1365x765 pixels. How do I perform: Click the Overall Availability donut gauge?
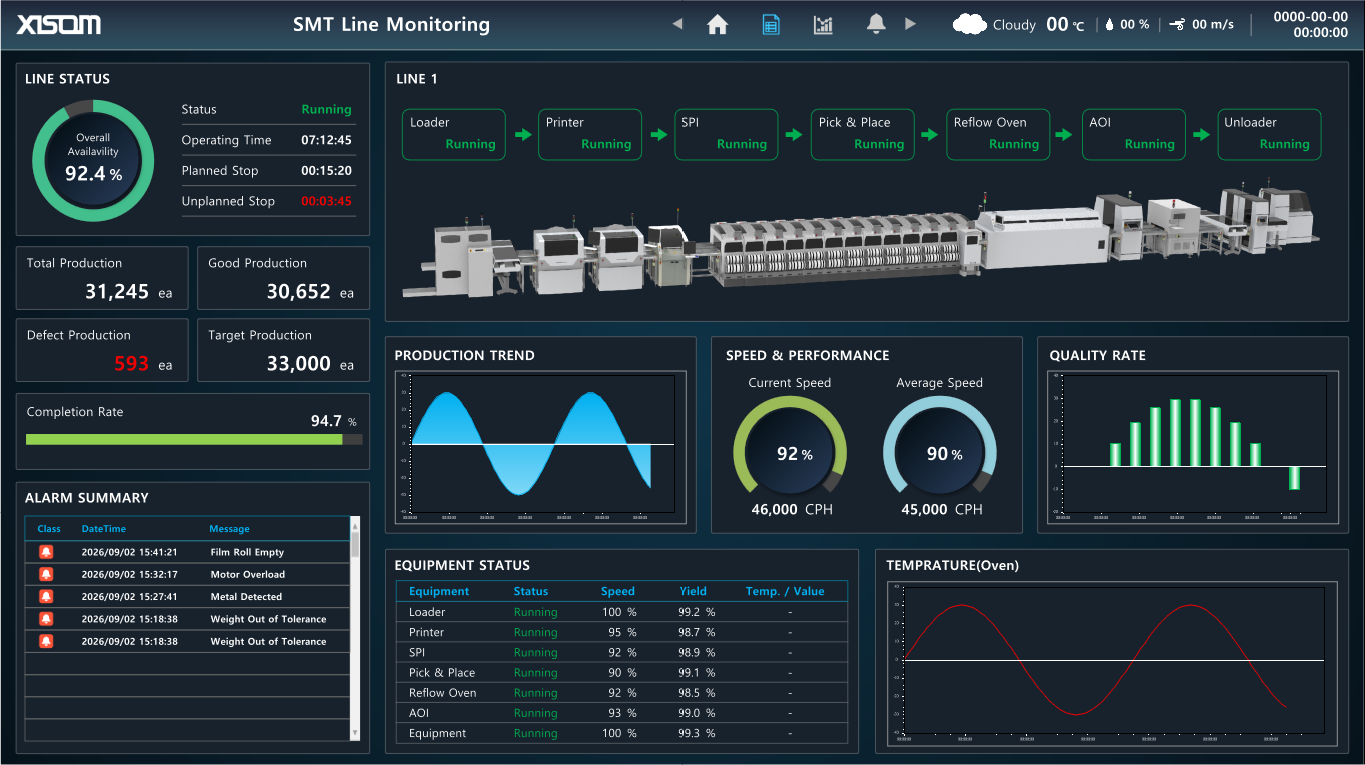tap(93, 160)
